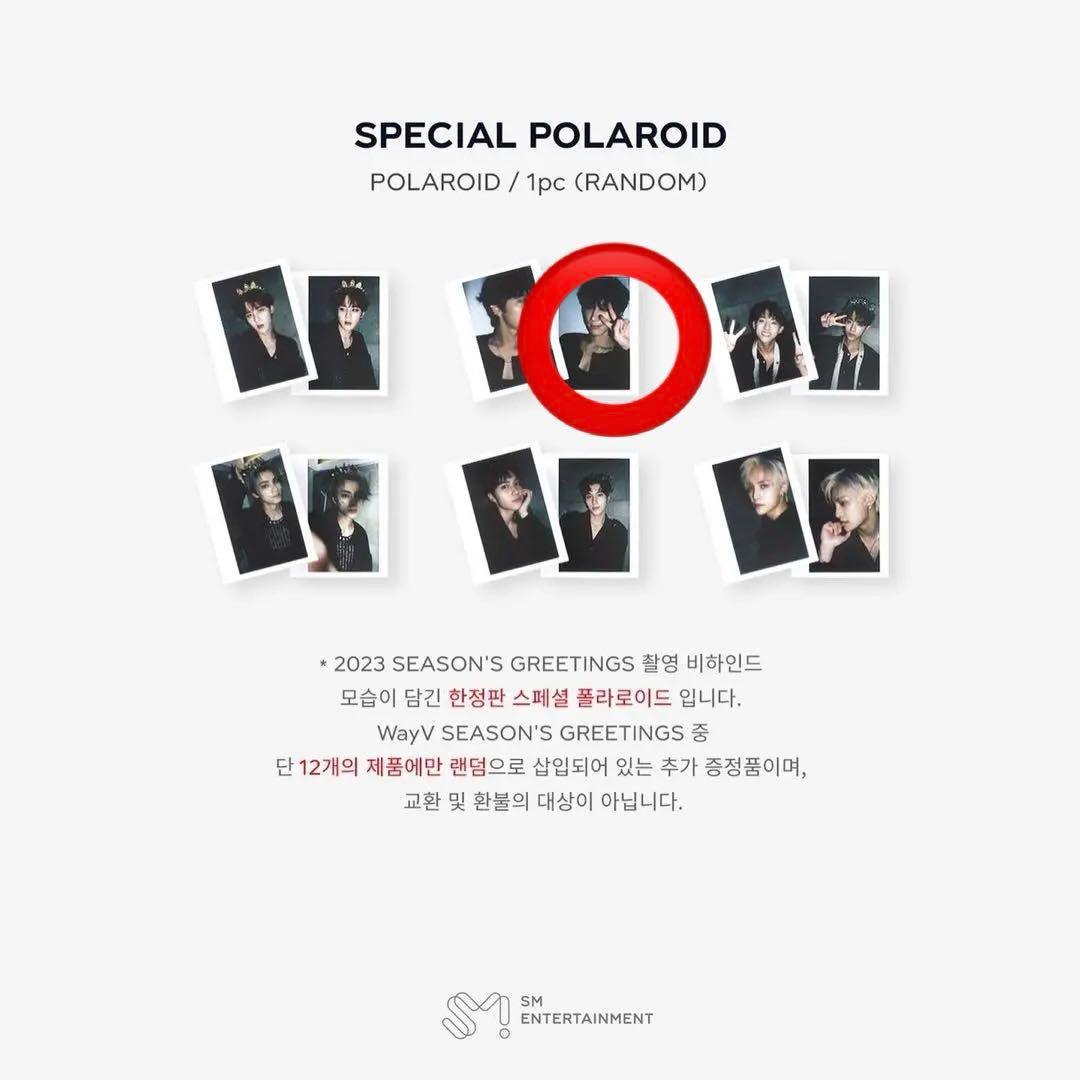Click the red circle ring marker

pos(615,338)
